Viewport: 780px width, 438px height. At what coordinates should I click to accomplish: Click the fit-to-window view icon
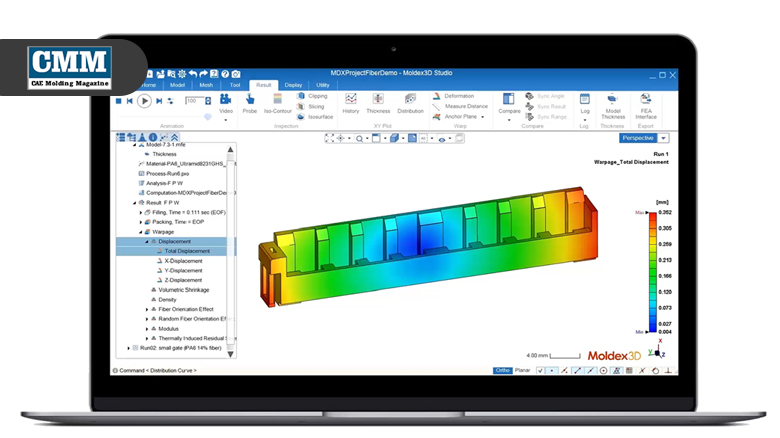[329, 138]
